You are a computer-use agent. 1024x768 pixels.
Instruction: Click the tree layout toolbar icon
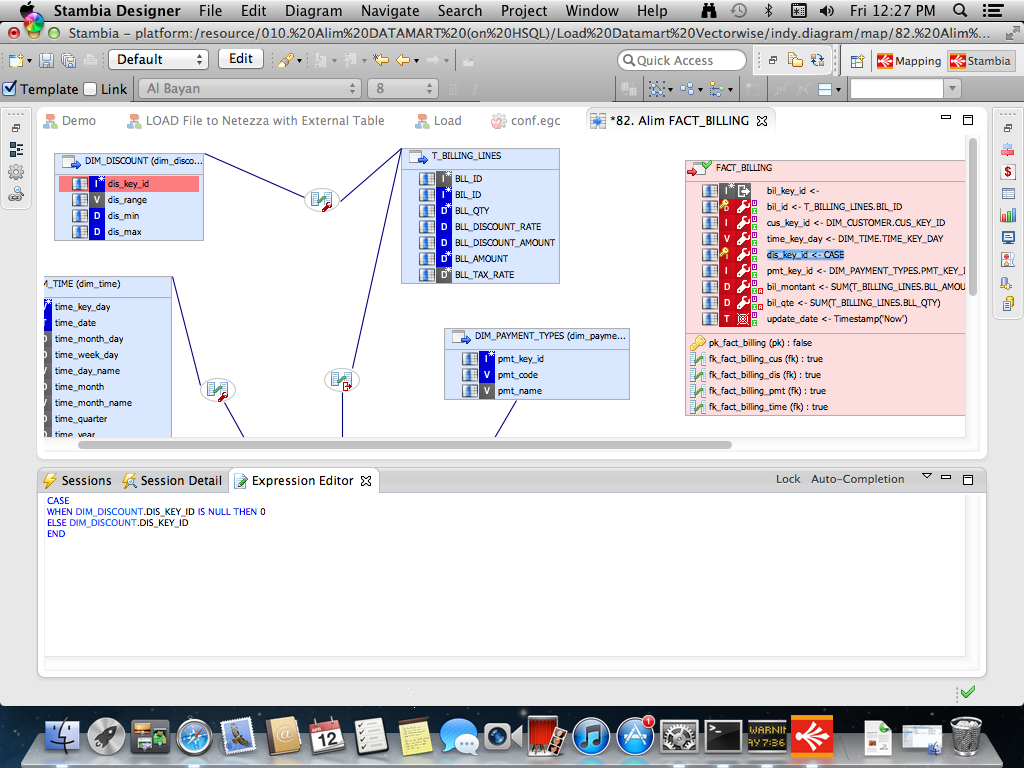coord(716,89)
